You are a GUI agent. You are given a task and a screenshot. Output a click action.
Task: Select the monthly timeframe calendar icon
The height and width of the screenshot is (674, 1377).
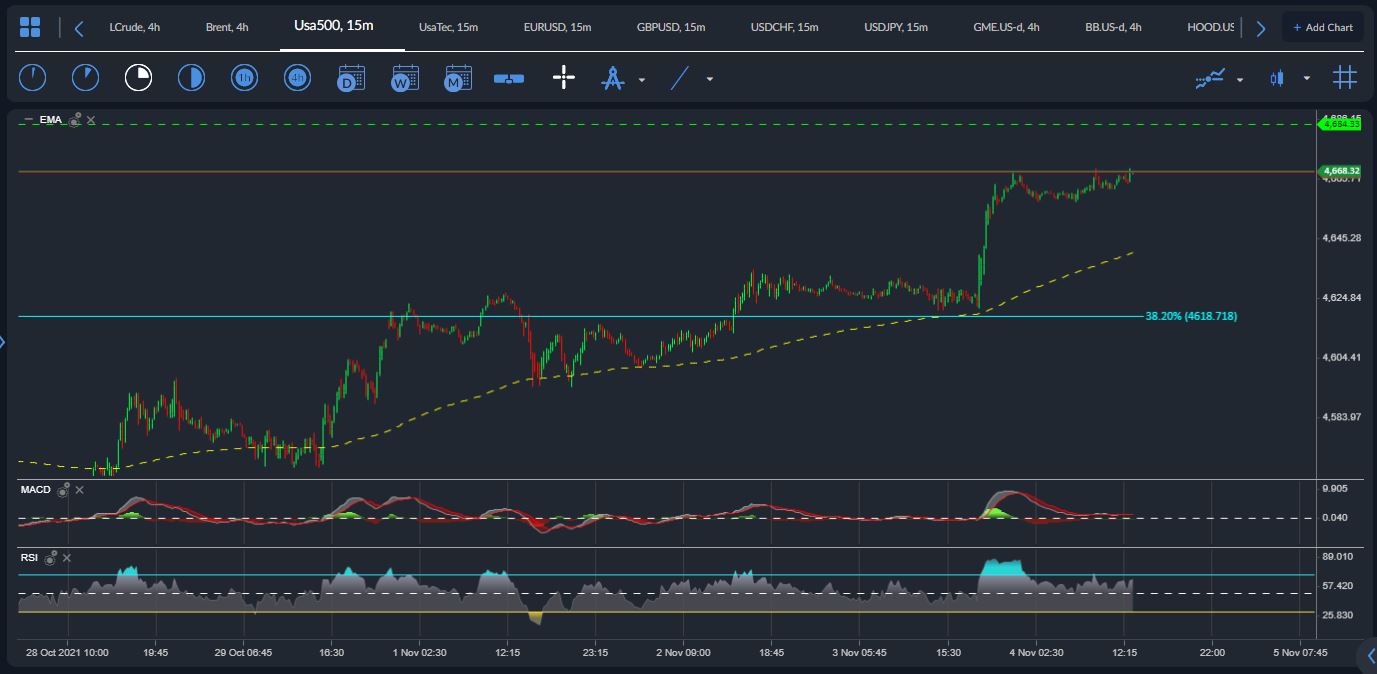click(x=458, y=78)
